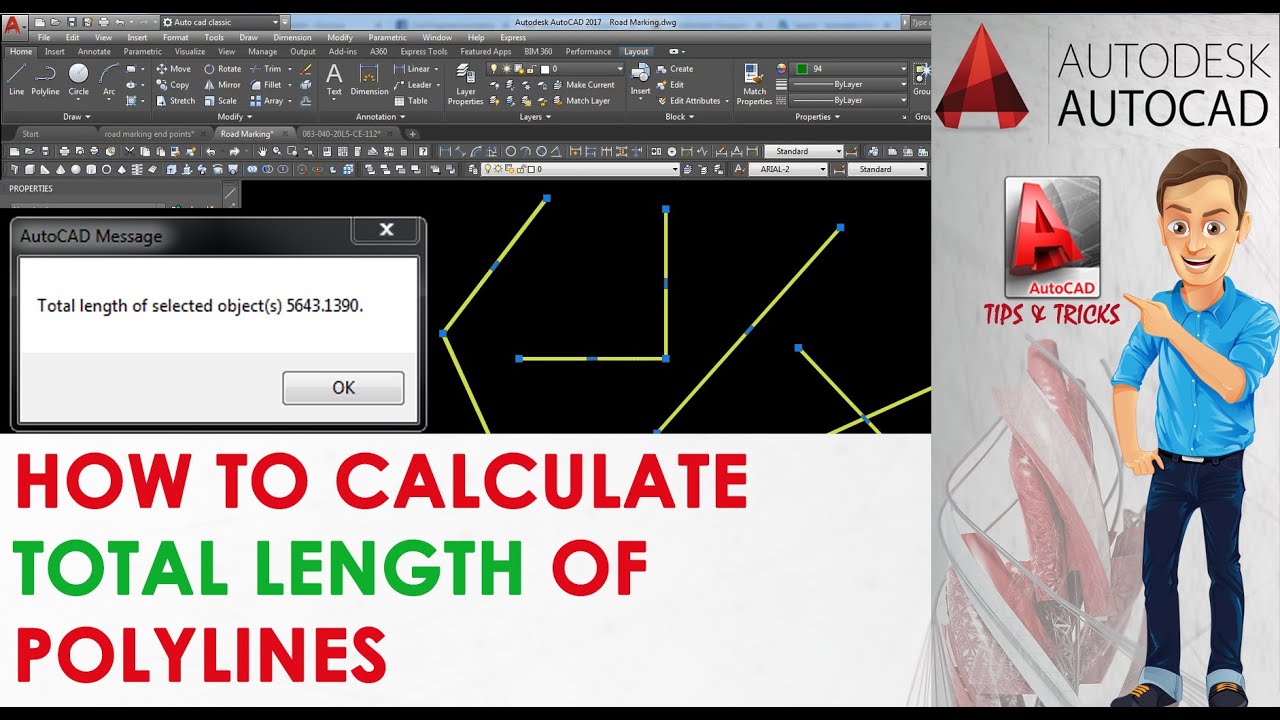Choose the Circle drawing tool
This screenshot has height=720, width=1280.
(x=78, y=79)
